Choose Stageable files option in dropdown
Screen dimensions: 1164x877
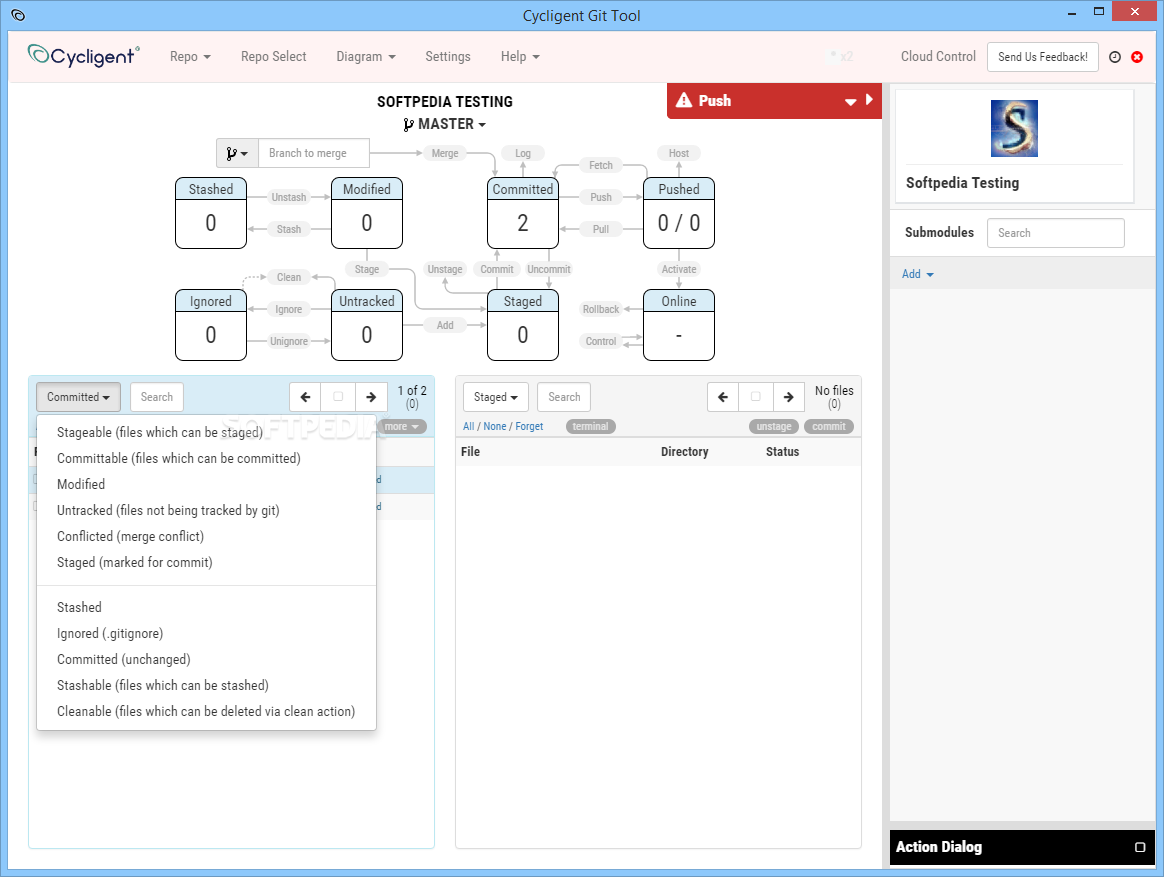[206, 432]
